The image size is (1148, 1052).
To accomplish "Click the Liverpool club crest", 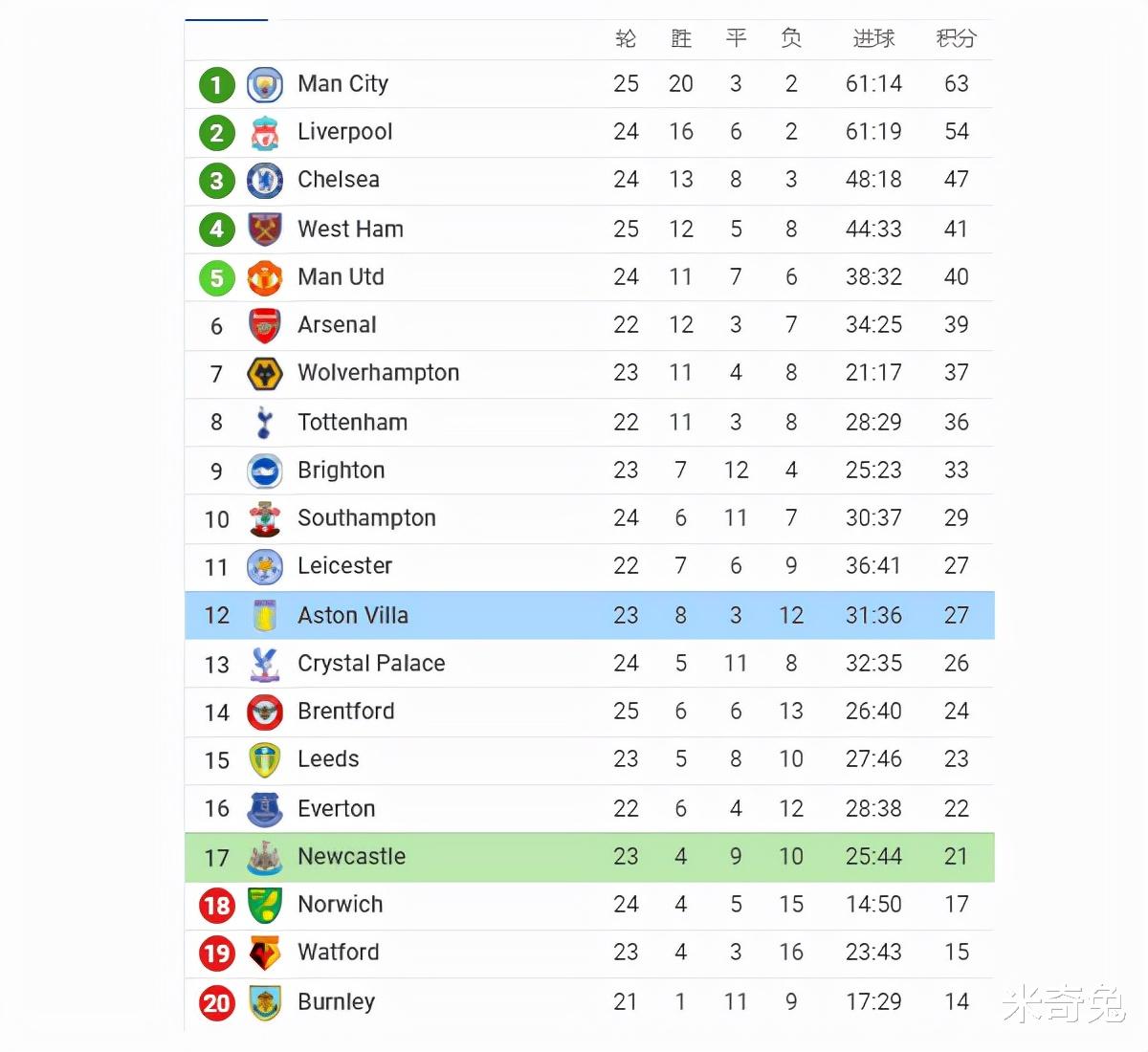I will click(265, 133).
